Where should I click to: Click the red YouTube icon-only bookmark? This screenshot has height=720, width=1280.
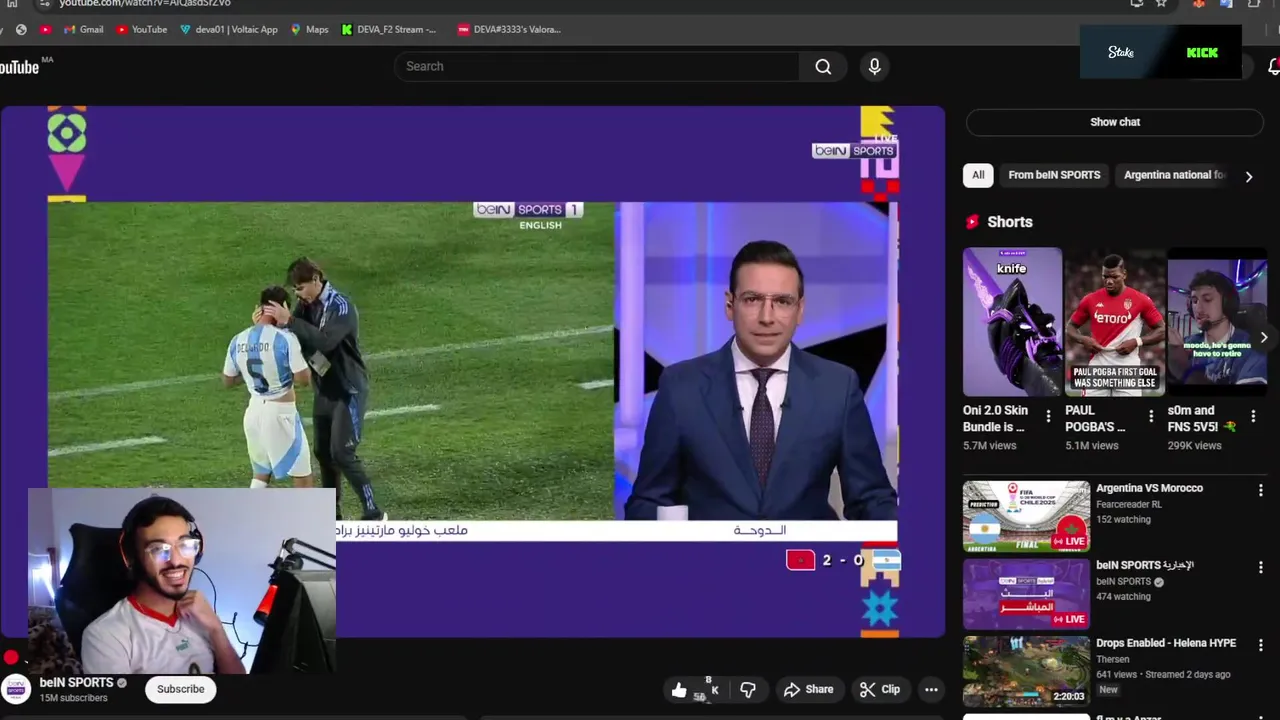tap(45, 29)
